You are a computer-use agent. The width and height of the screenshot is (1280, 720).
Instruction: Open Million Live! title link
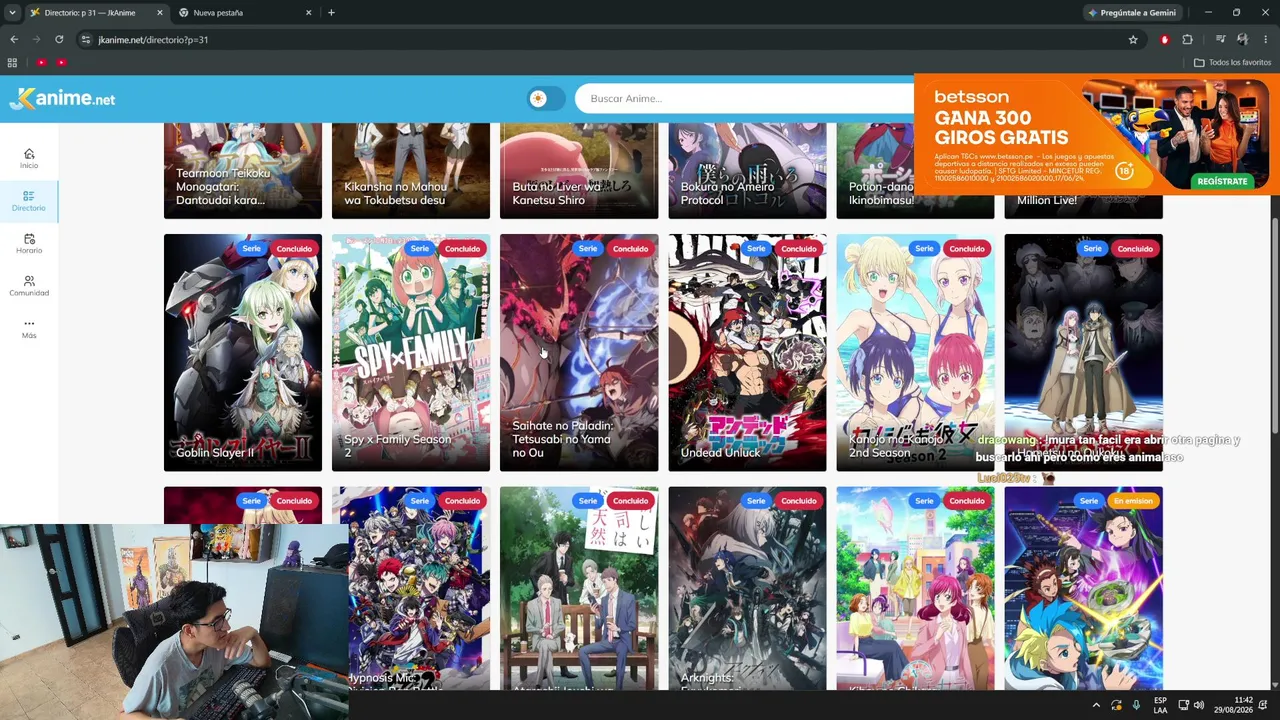point(1047,200)
